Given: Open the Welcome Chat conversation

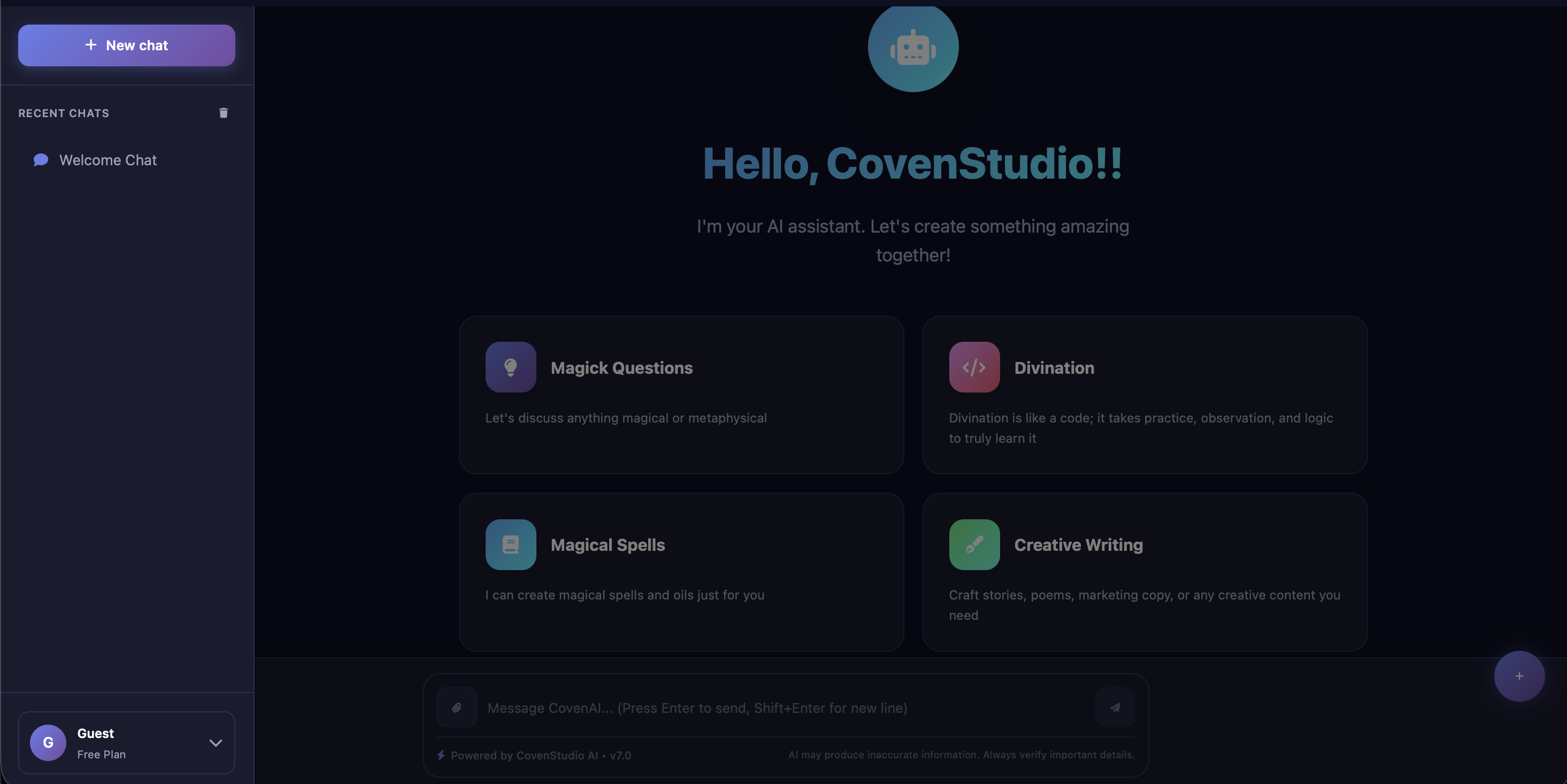Looking at the screenshot, I should (x=108, y=160).
